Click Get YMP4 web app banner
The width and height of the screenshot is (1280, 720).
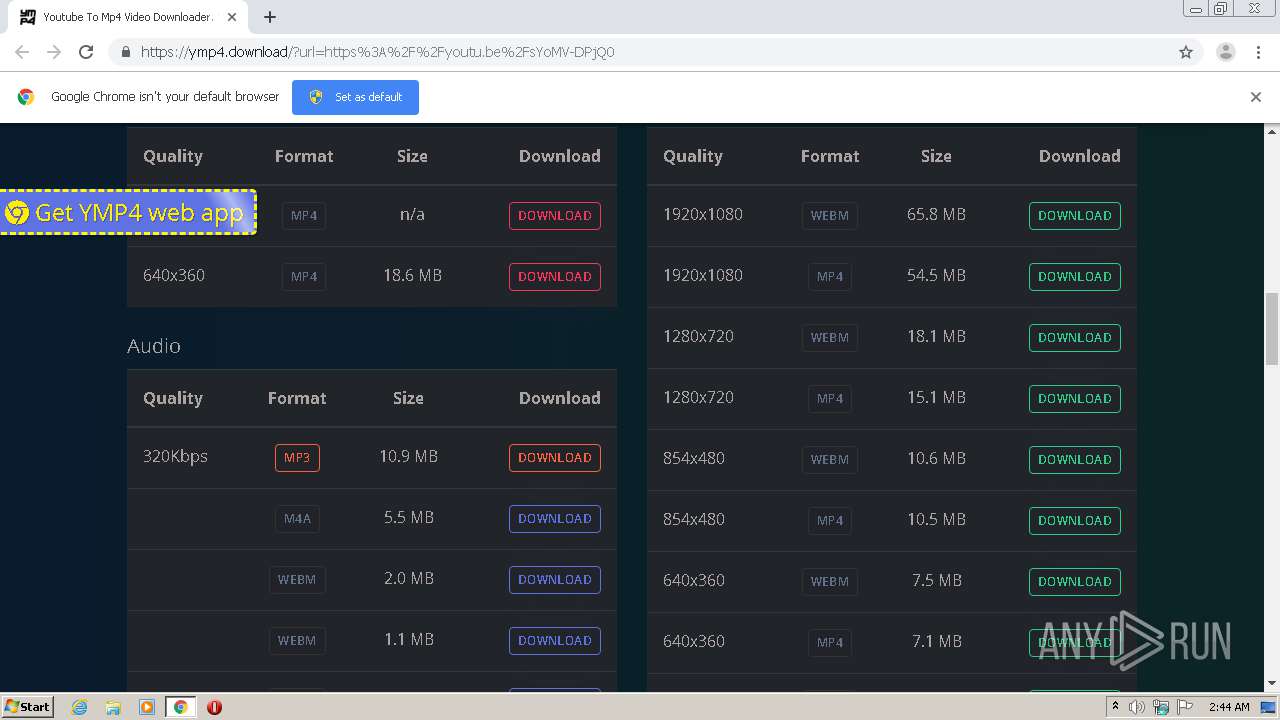(x=128, y=212)
